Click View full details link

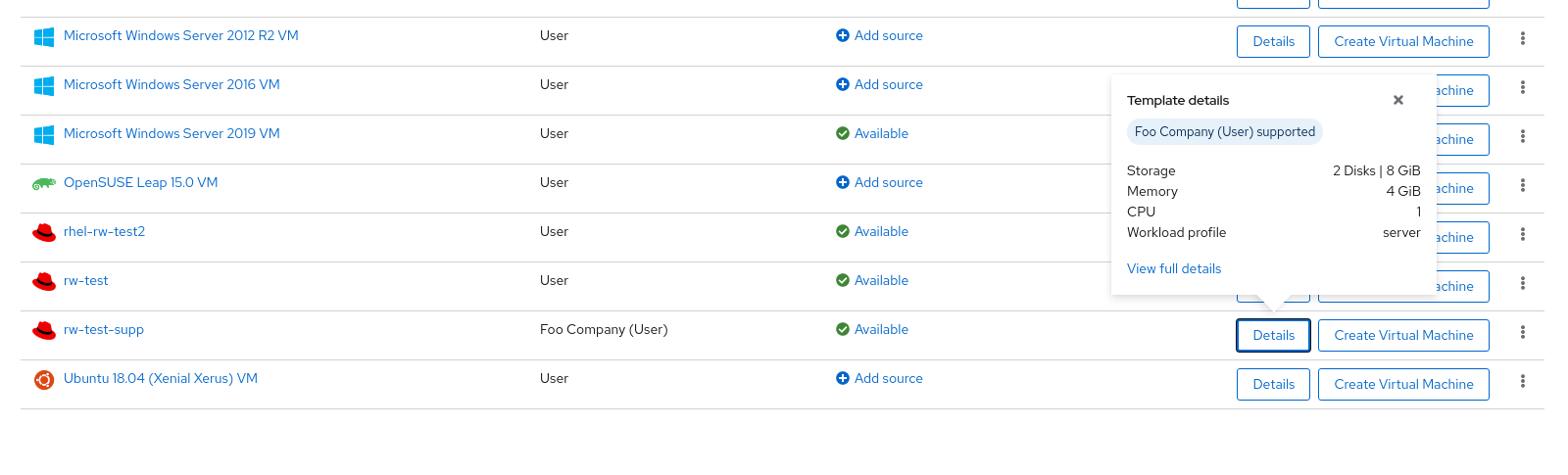[x=1174, y=268]
